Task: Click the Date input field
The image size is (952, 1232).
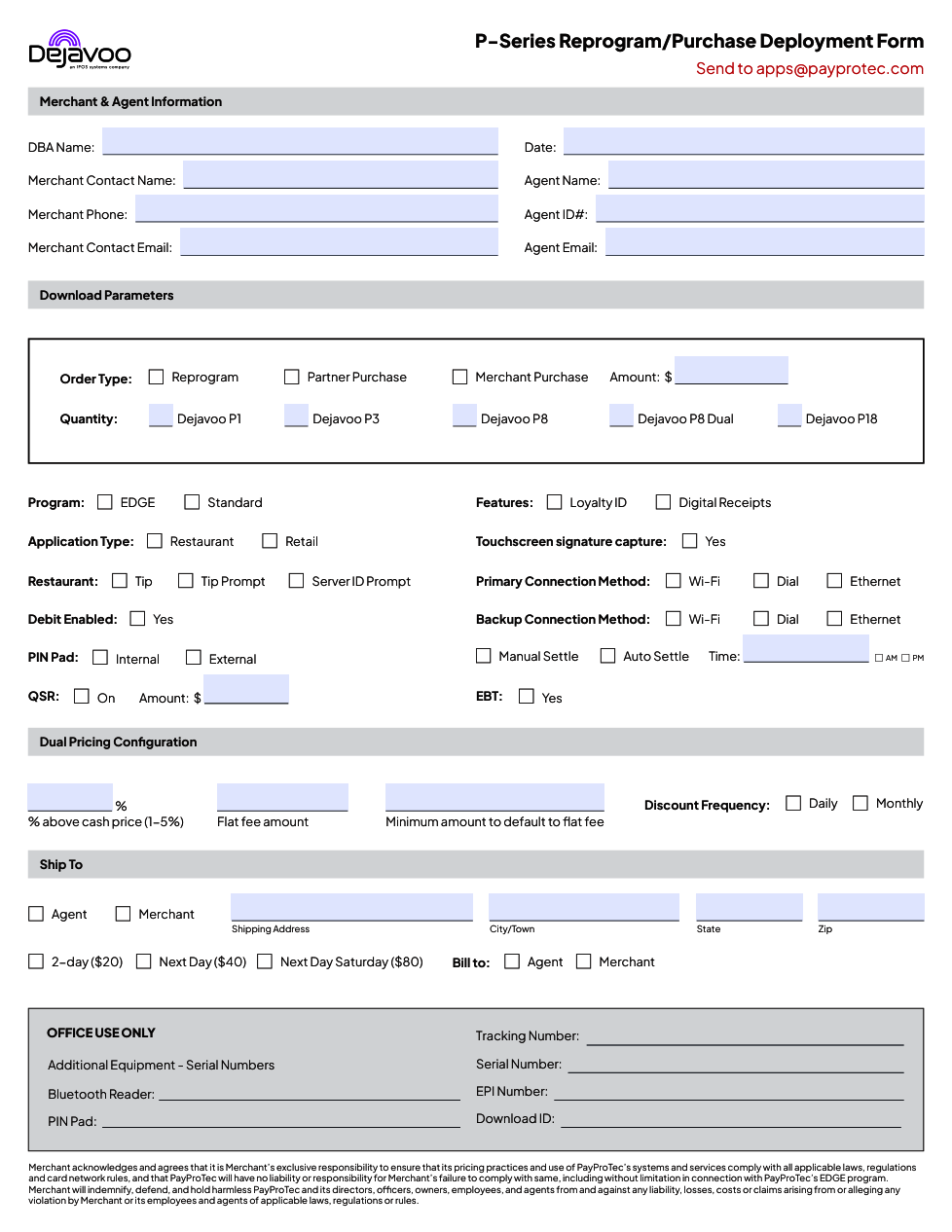Action: click(744, 141)
